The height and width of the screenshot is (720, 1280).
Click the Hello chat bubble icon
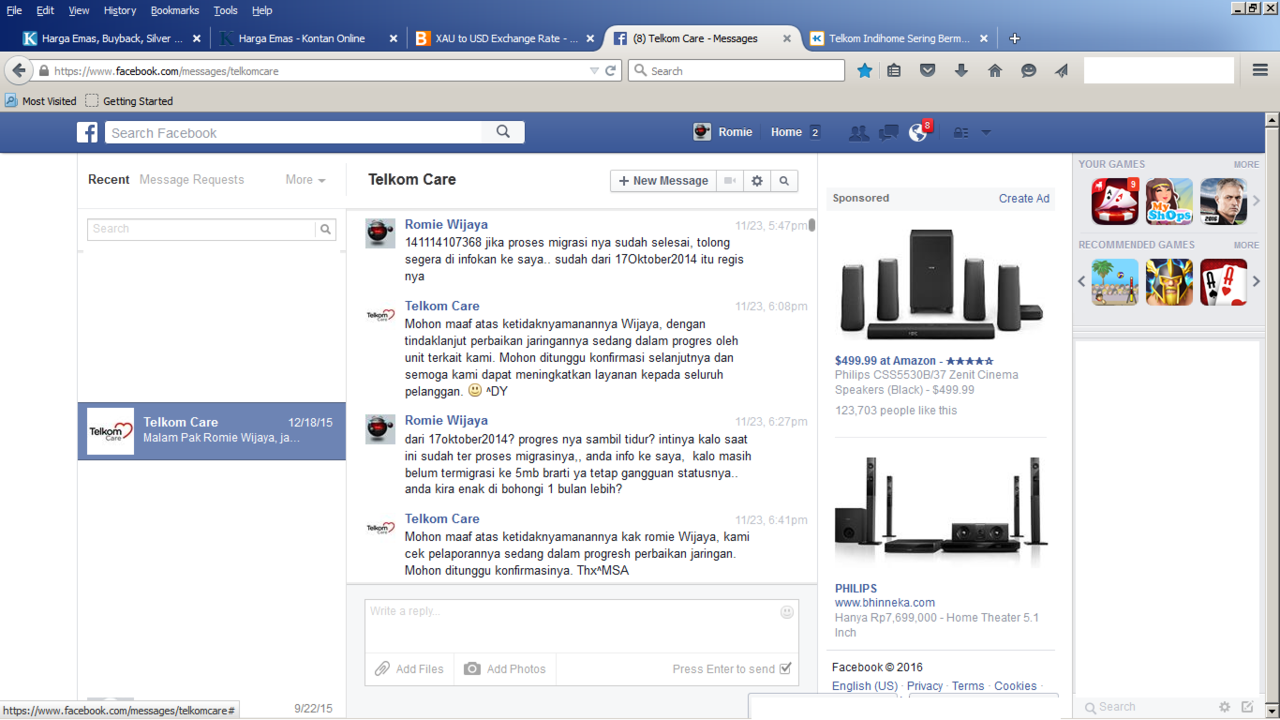tap(1028, 71)
